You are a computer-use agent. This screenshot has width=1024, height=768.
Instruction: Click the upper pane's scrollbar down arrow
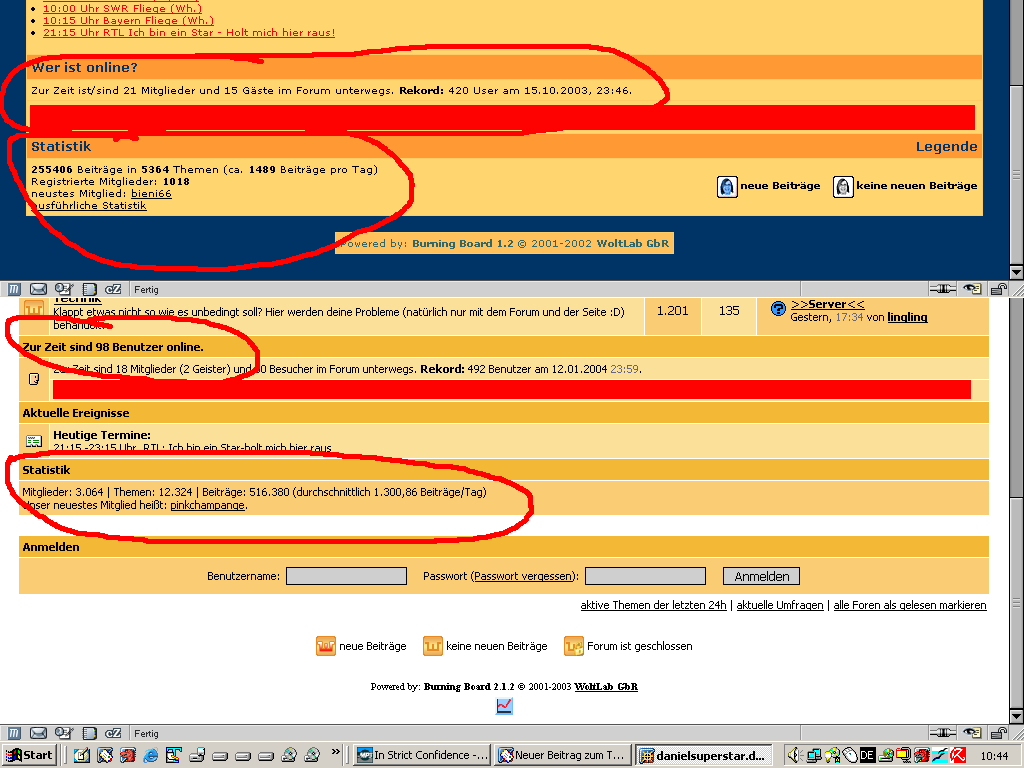click(1016, 272)
